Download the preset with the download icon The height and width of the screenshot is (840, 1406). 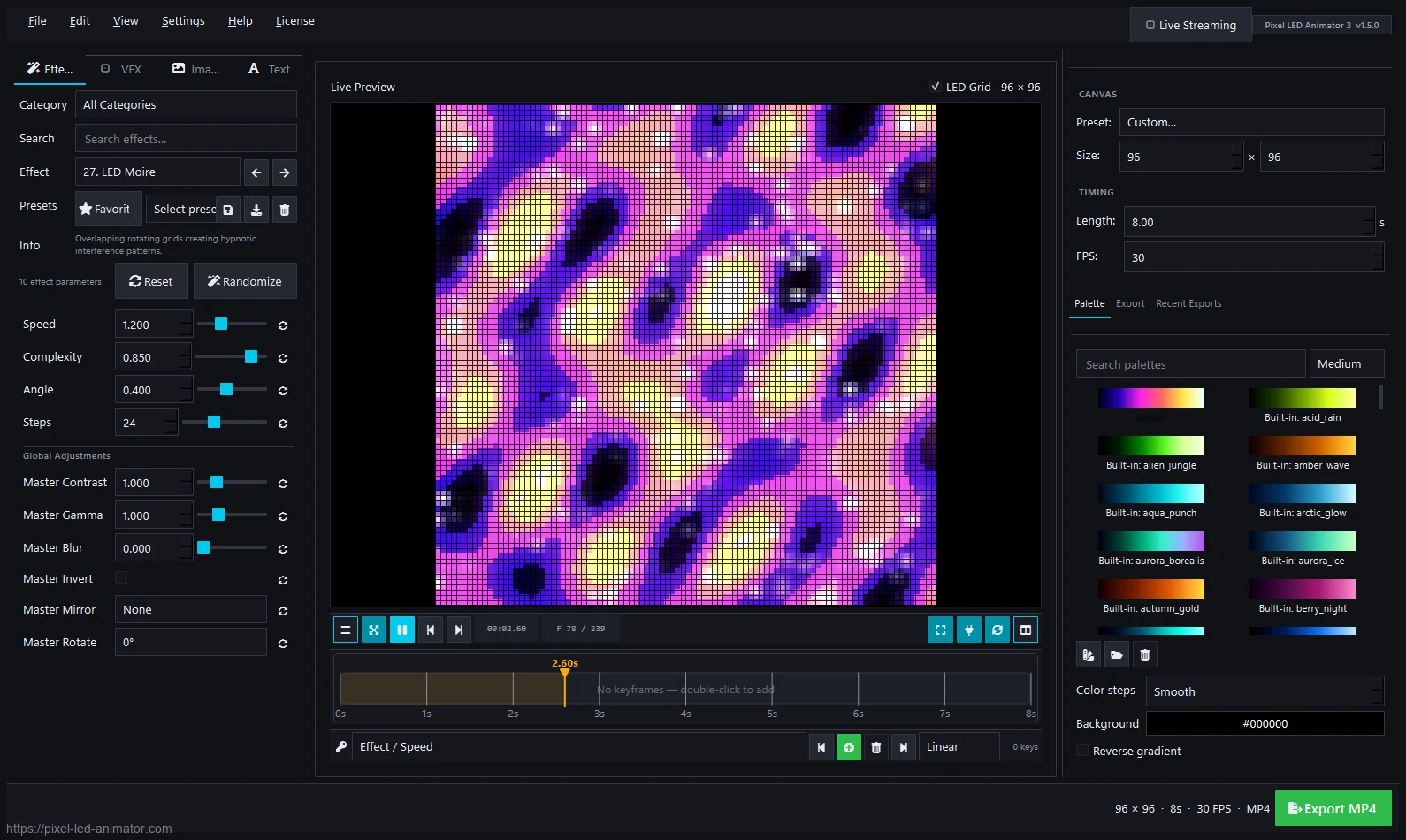pyautogui.click(x=256, y=210)
